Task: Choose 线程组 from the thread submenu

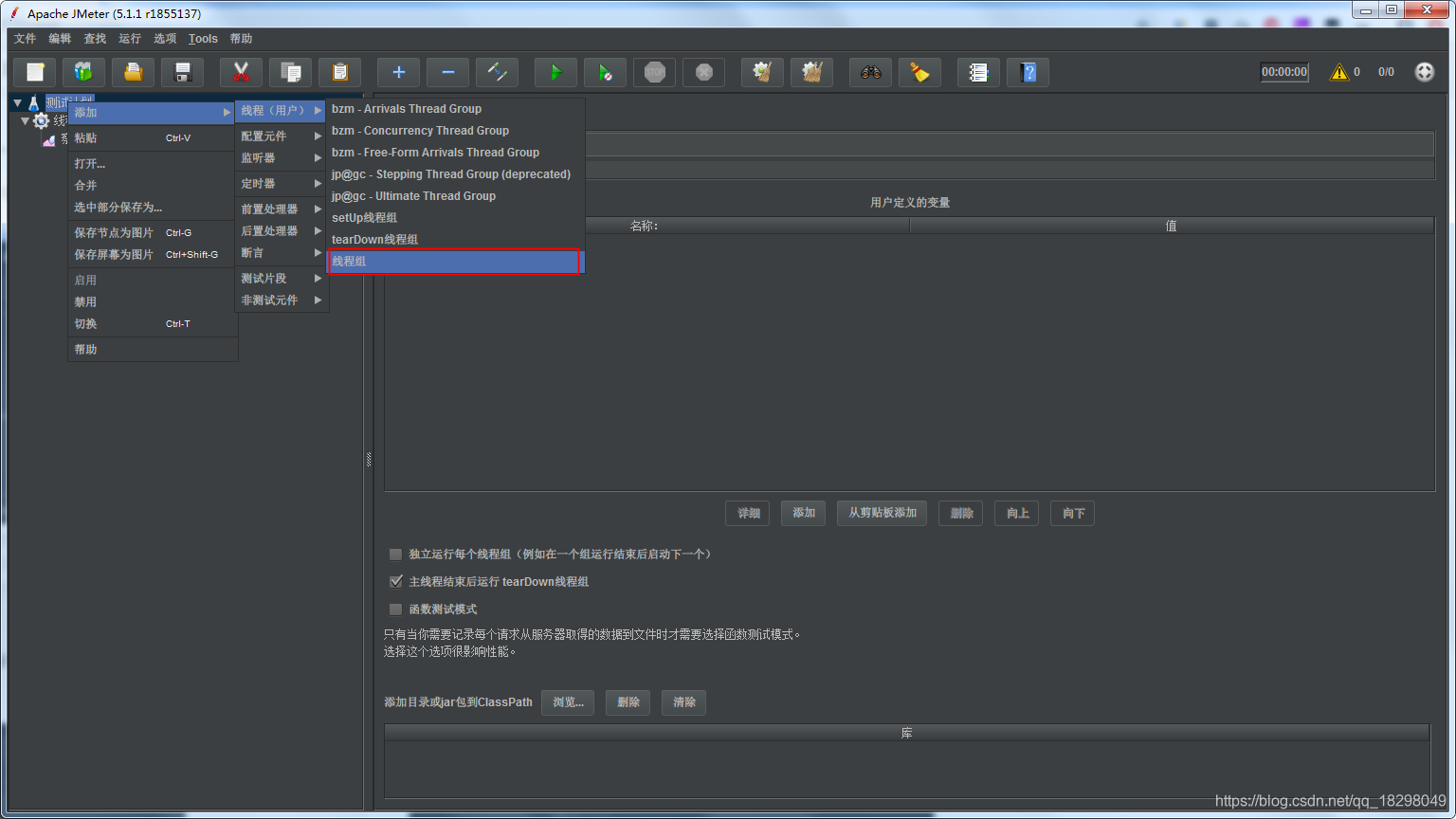Action: pyautogui.click(x=454, y=262)
